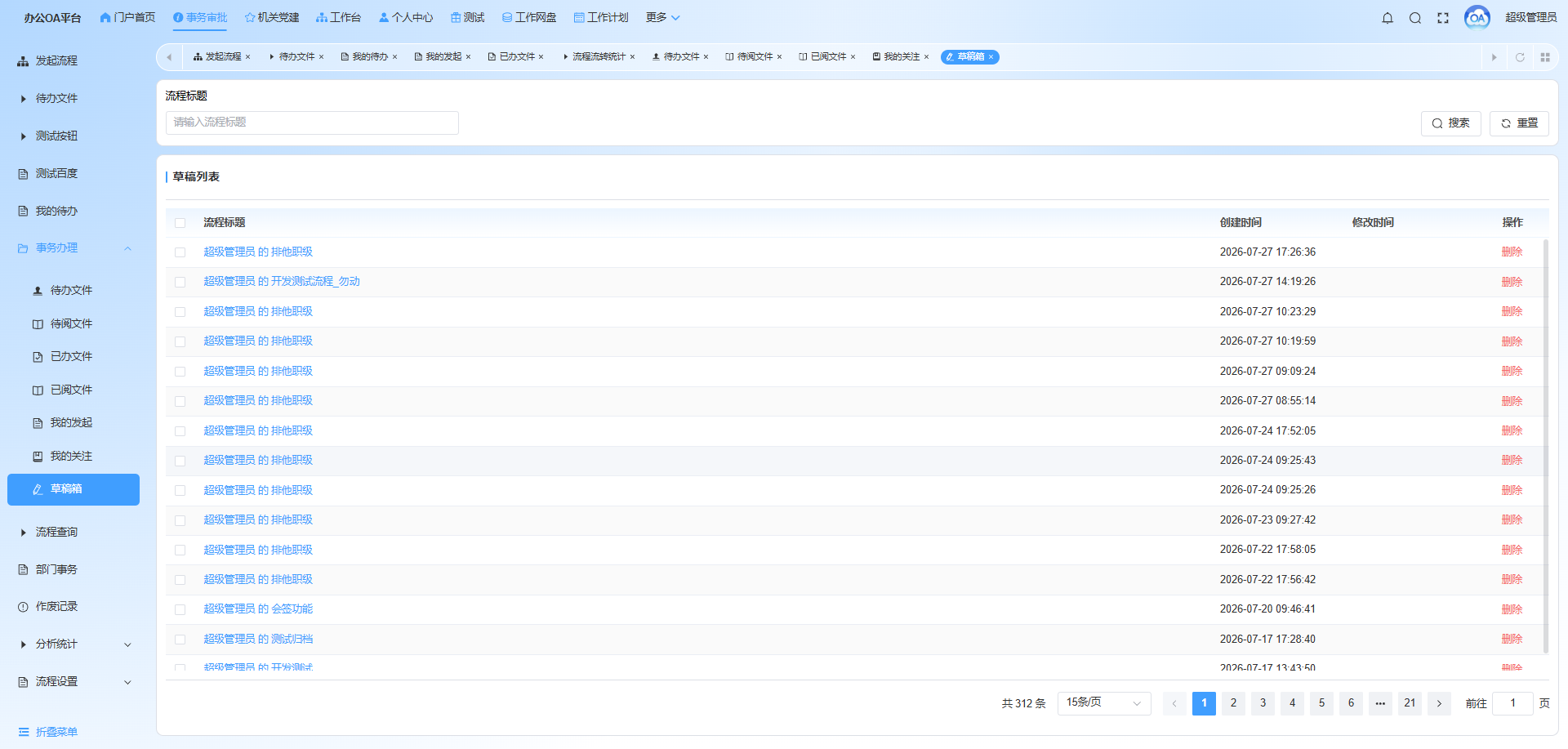The height and width of the screenshot is (749, 1568).
Task: Check the row created 2026-07-24 17:52:05
Action: 180,431
